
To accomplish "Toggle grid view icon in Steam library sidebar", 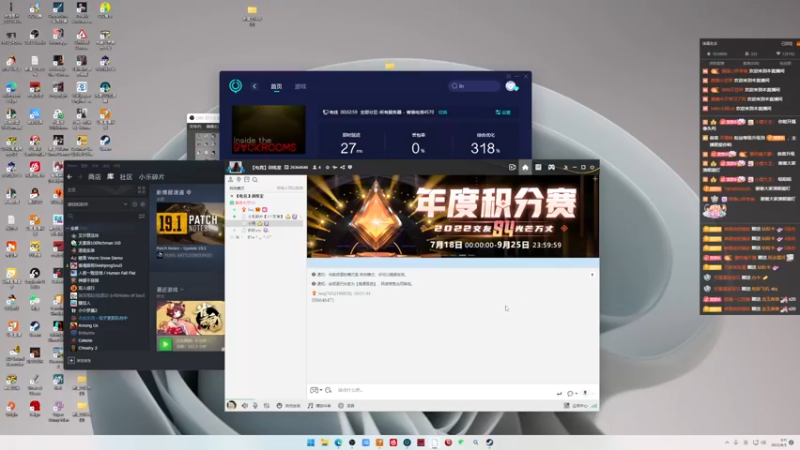I will (141, 190).
